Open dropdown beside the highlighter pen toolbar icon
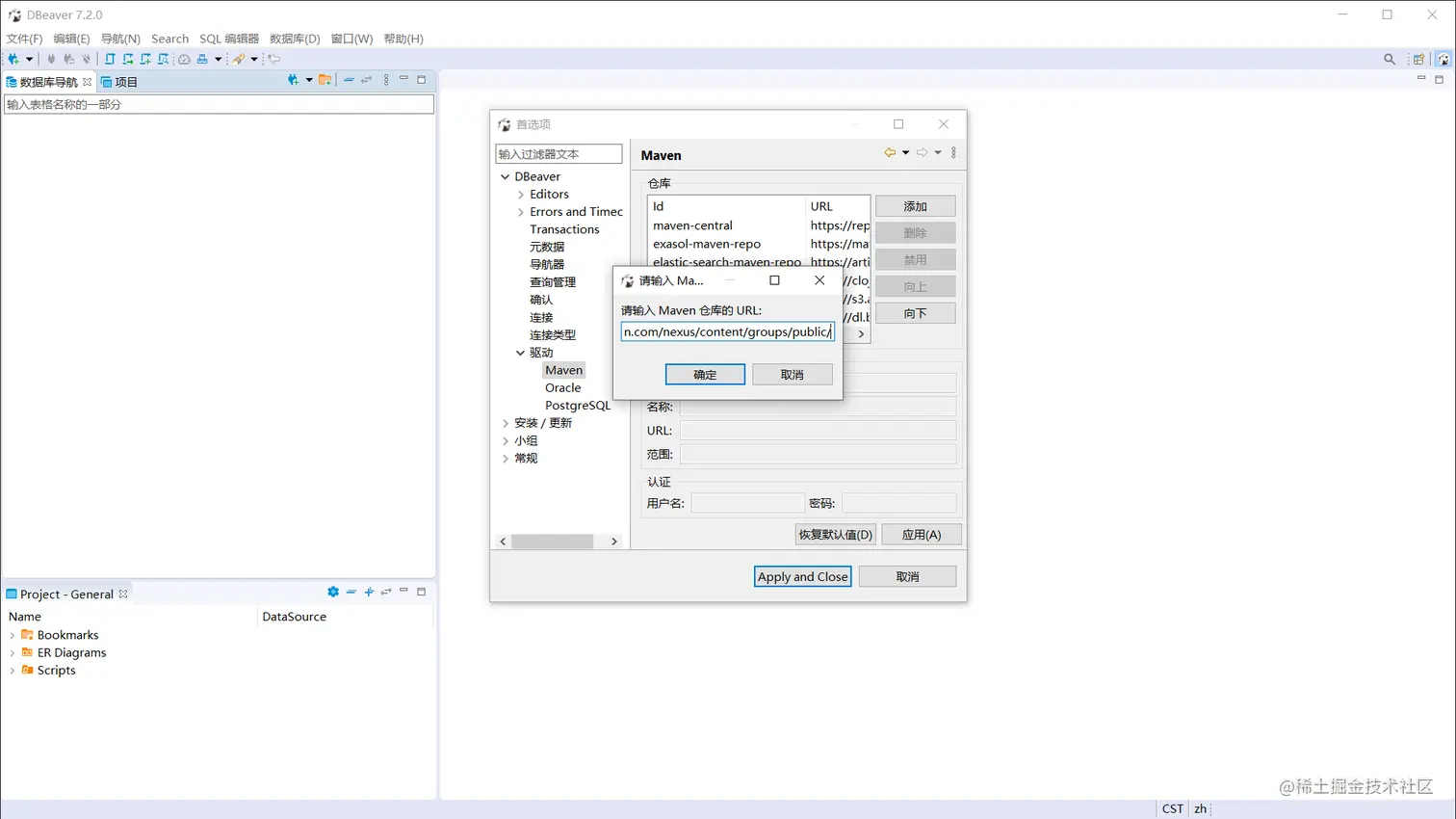This screenshot has width=1456, height=819. (x=254, y=60)
